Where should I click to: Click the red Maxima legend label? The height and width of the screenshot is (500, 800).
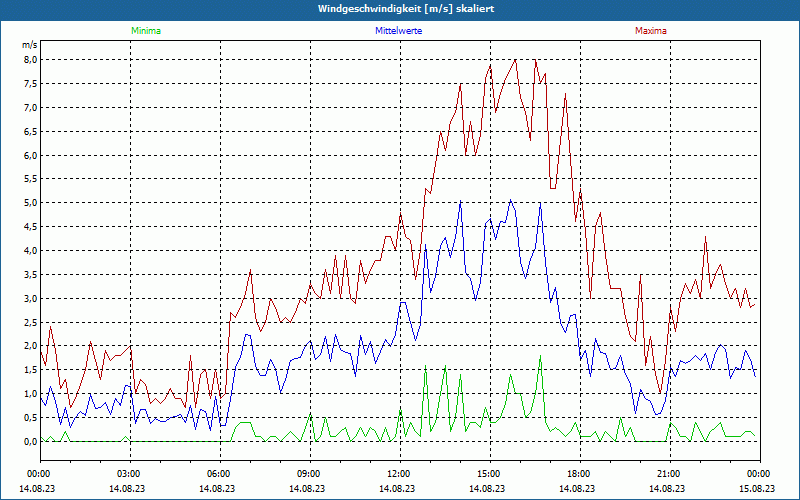pos(650,31)
